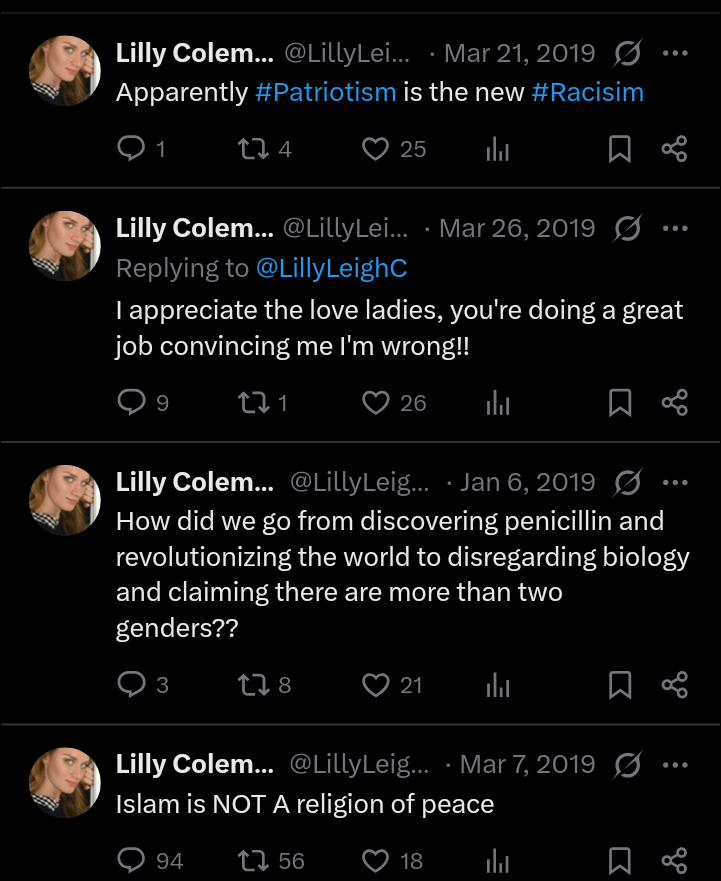The image size is (721, 881).
Task: View analytics for the Mar 21 tweet
Action: coord(497,149)
